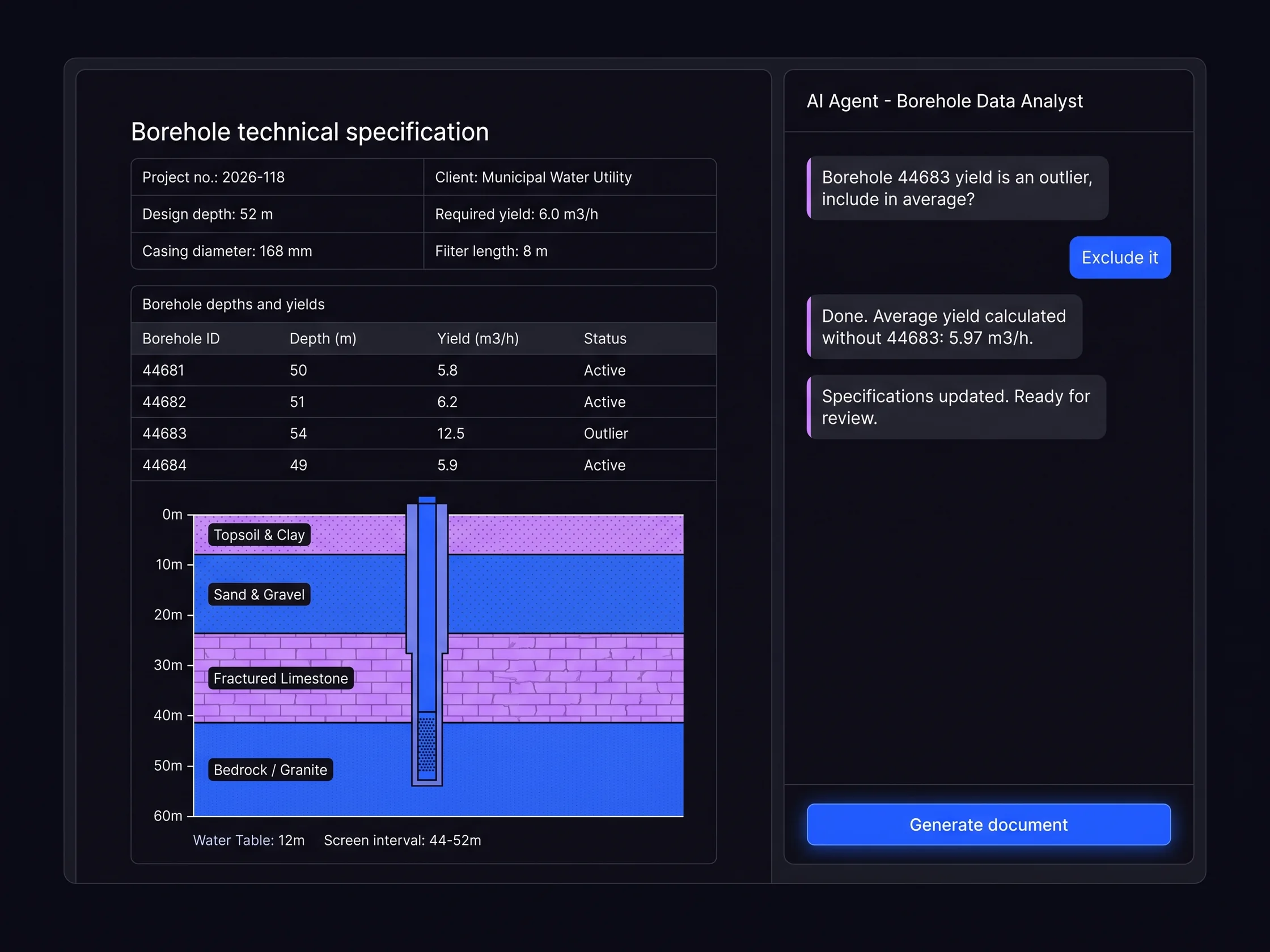This screenshot has width=1270, height=952.
Task: Click the well casing top above ground level
Action: tap(426, 505)
